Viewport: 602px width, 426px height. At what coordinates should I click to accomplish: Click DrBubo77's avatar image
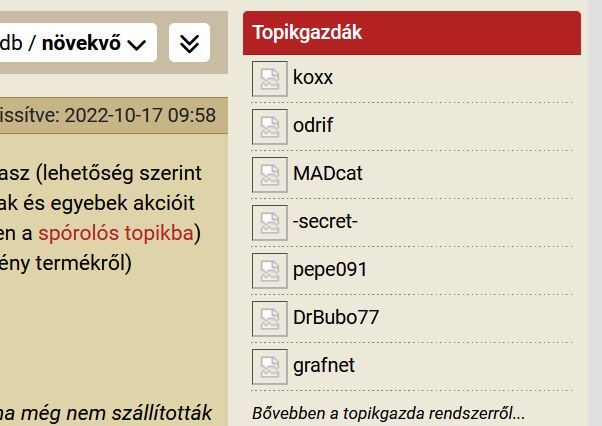(x=269, y=318)
